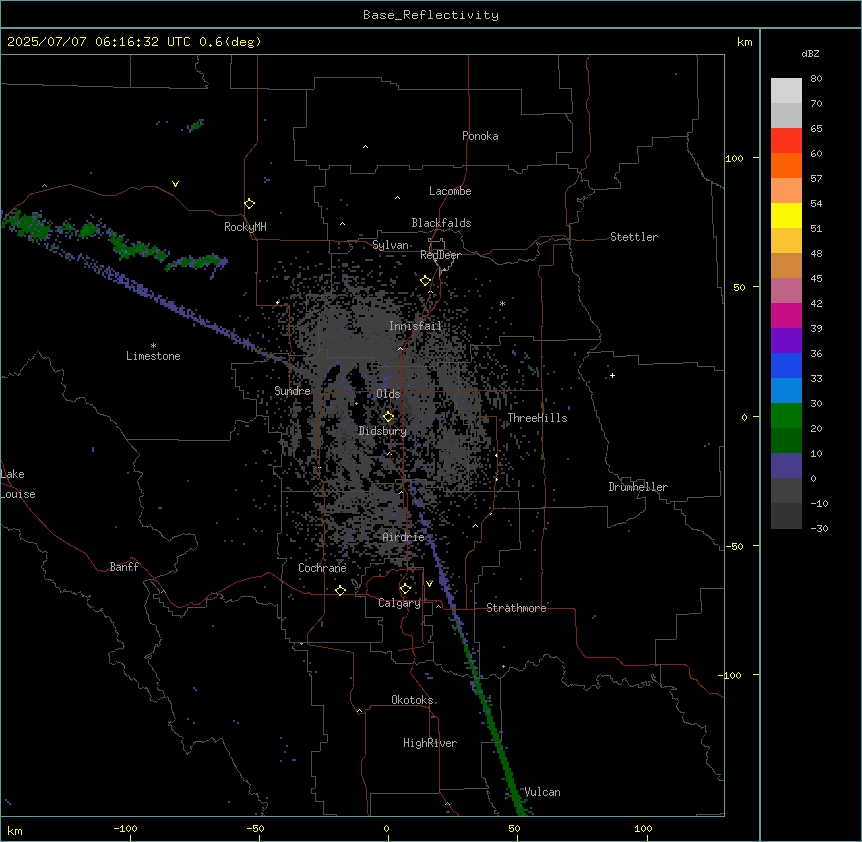Click the HighRiver label

[x=430, y=743]
